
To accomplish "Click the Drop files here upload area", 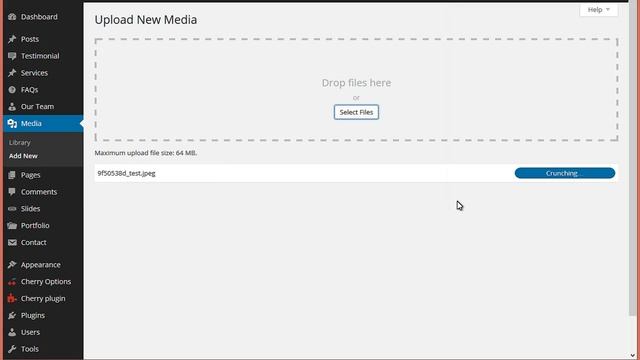I will click(x=356, y=90).
